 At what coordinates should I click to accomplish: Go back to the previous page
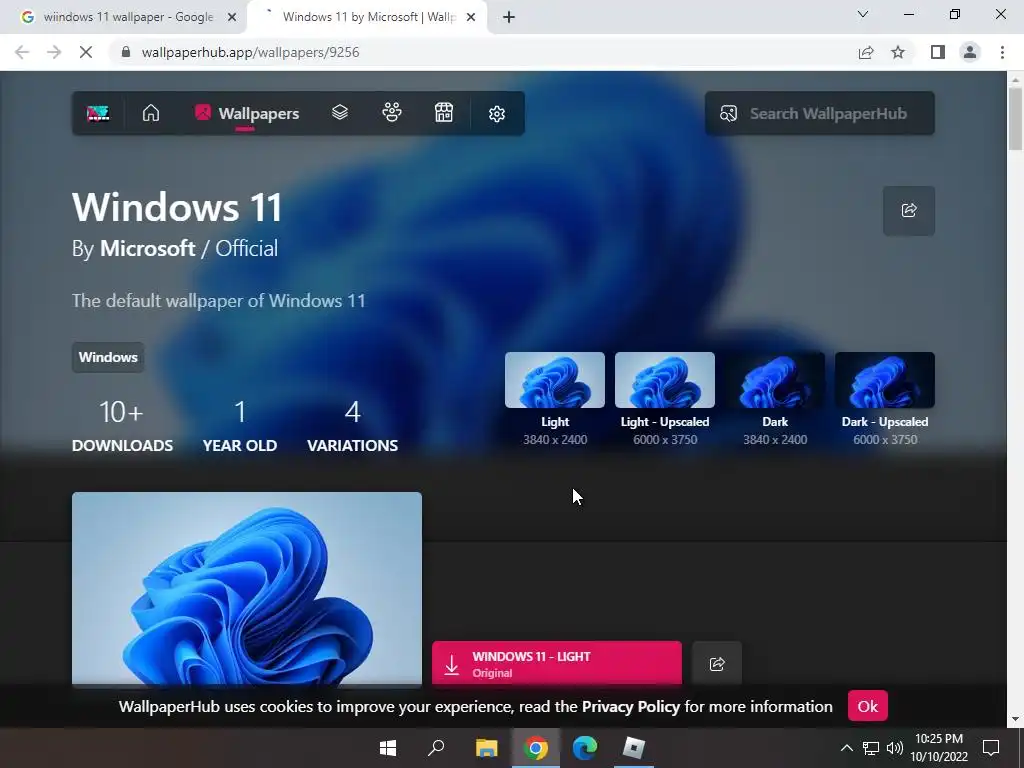[22, 52]
